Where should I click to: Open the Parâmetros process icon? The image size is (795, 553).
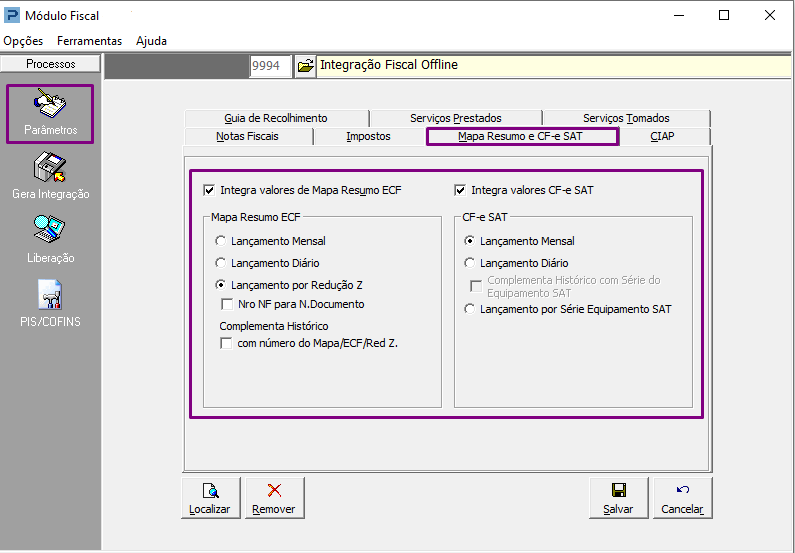click(x=50, y=114)
